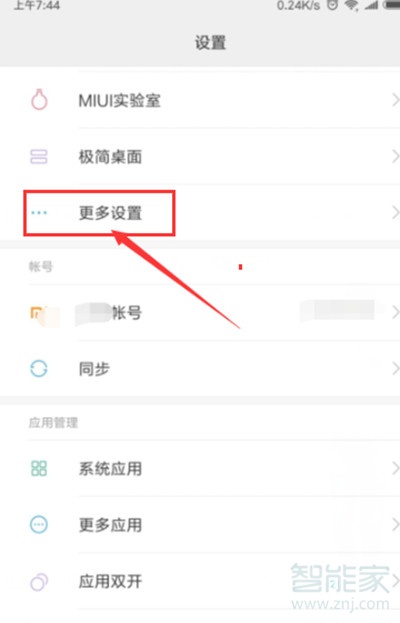Tap the three-dot 更多设置 icon
Viewport: 400px width, 623px height.
[x=39, y=213]
